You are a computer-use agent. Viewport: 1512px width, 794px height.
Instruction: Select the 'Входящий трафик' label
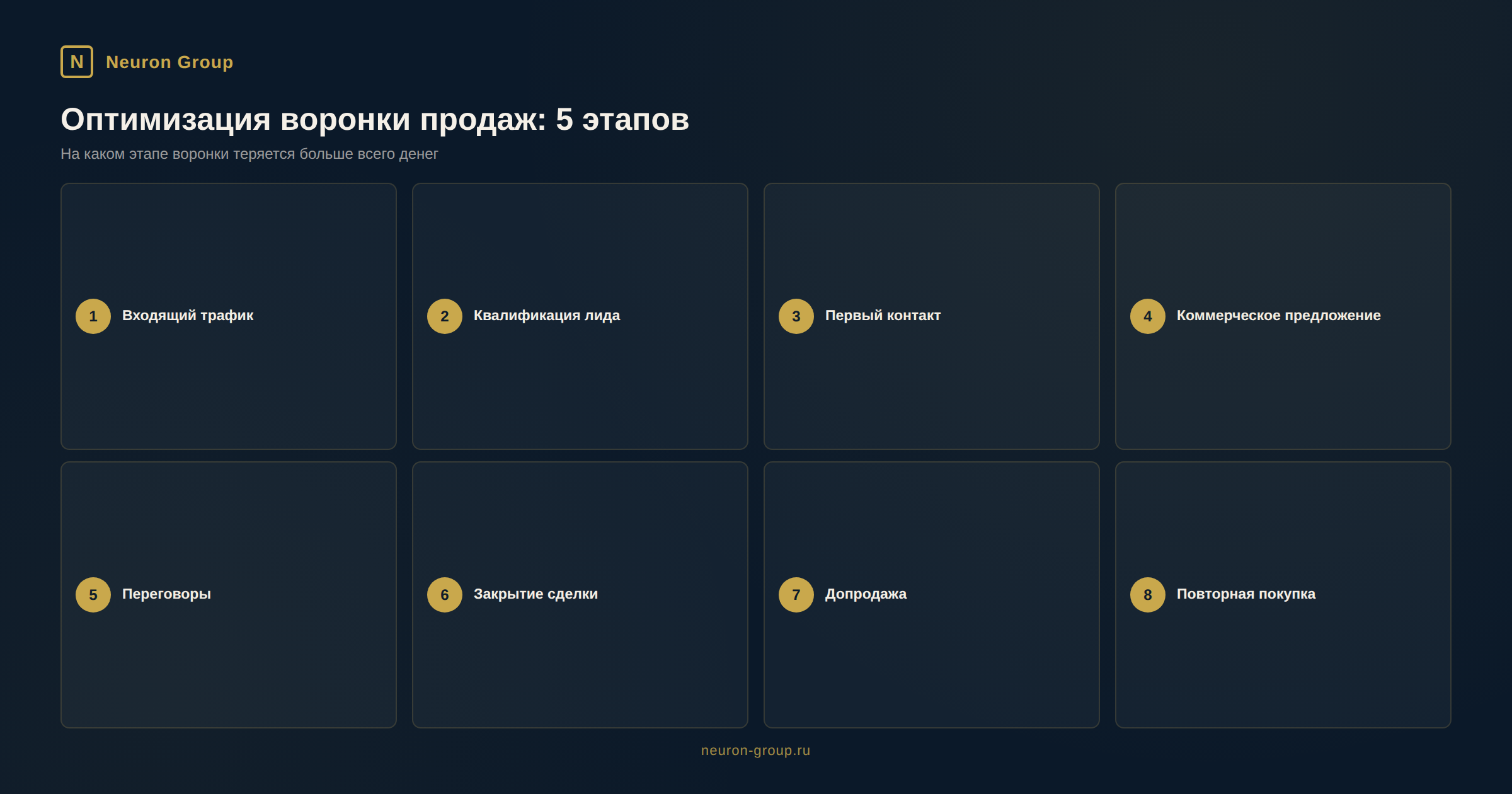188,316
